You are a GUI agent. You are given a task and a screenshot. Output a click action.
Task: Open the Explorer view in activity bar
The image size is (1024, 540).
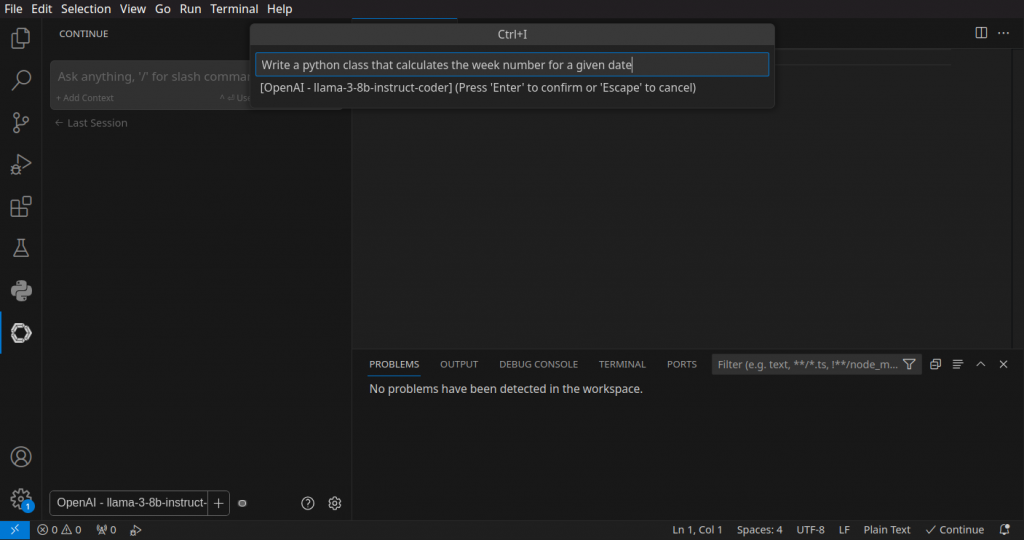pos(20,39)
